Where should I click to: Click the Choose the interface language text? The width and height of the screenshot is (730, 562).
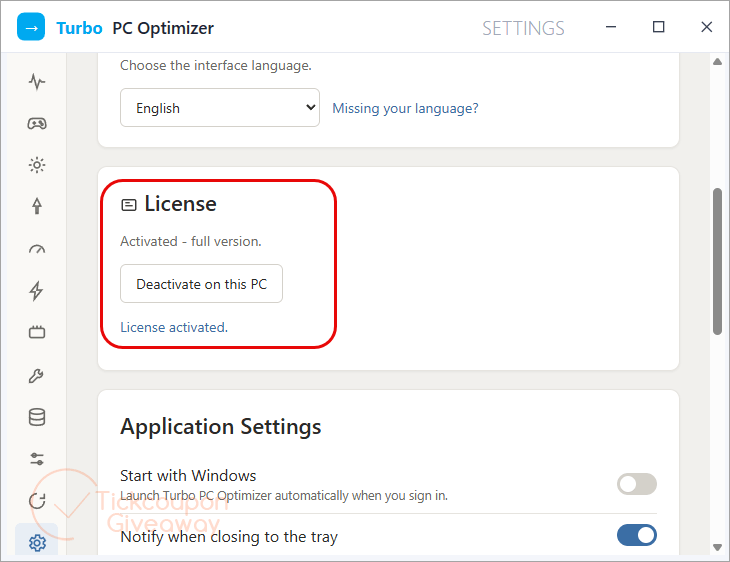coord(216,66)
